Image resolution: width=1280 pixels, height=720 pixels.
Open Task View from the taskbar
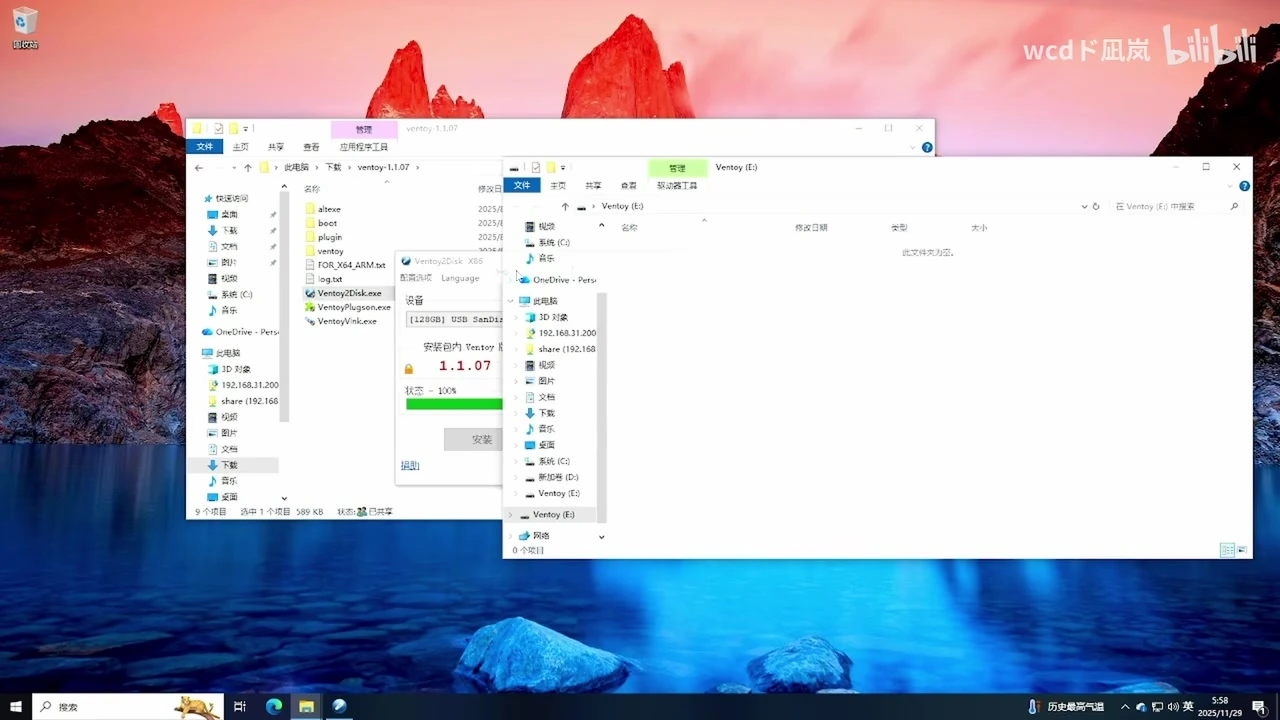[x=240, y=706]
